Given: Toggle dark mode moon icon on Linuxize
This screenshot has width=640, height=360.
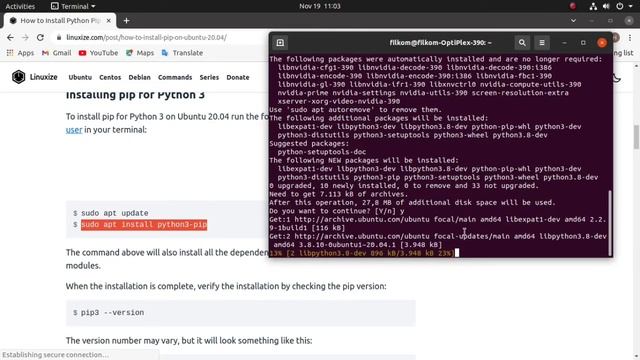Looking at the screenshot, I should point(617,78).
